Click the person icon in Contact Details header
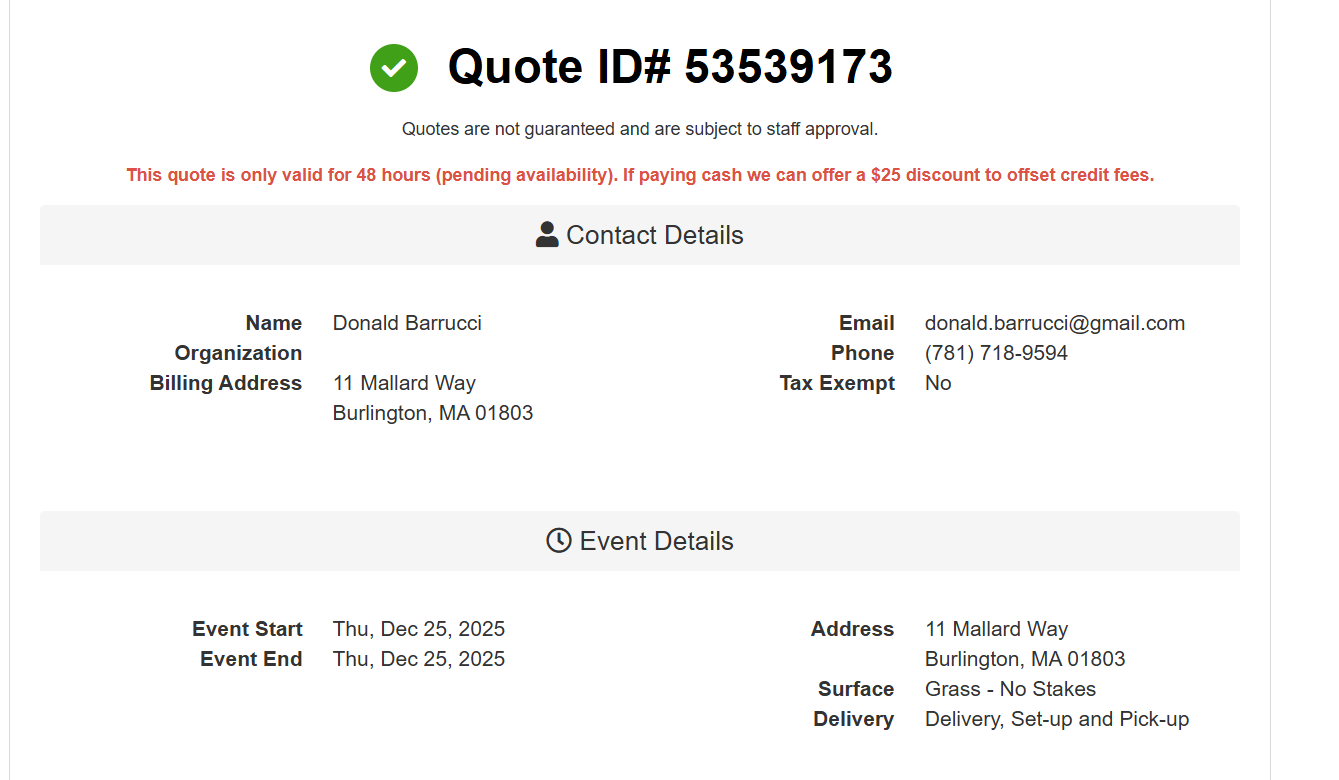The image size is (1339, 780). pyautogui.click(x=547, y=235)
